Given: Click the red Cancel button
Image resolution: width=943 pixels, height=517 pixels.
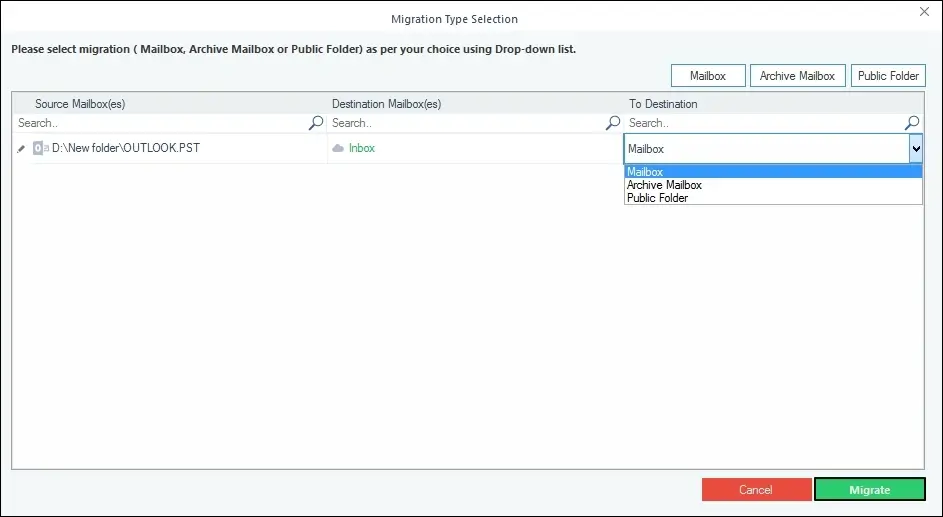Looking at the screenshot, I should coord(757,489).
